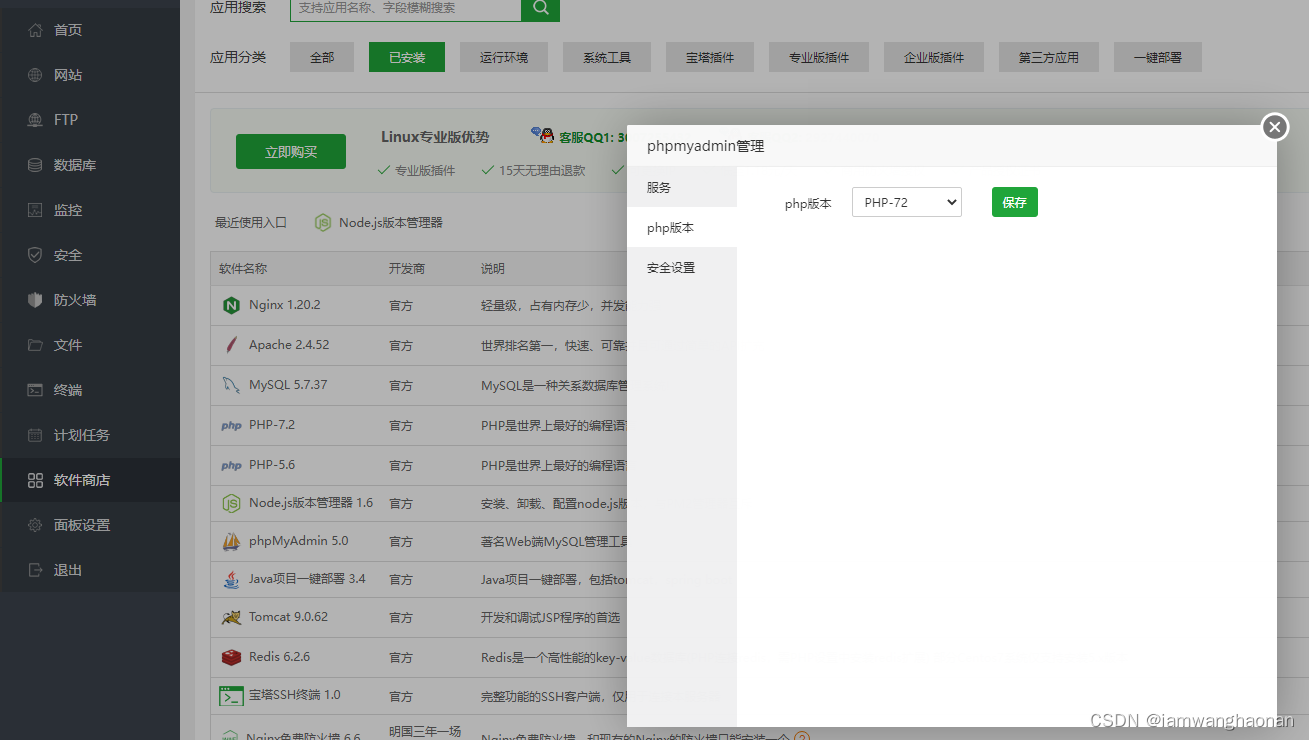
Task: Select the 系统工具 category tab
Action: click(607, 57)
